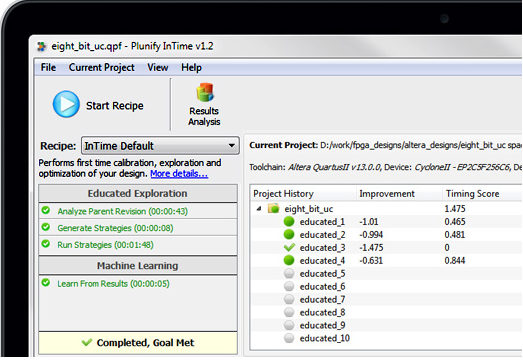Follow the More details... link
The image size is (523, 363).
[179, 174]
